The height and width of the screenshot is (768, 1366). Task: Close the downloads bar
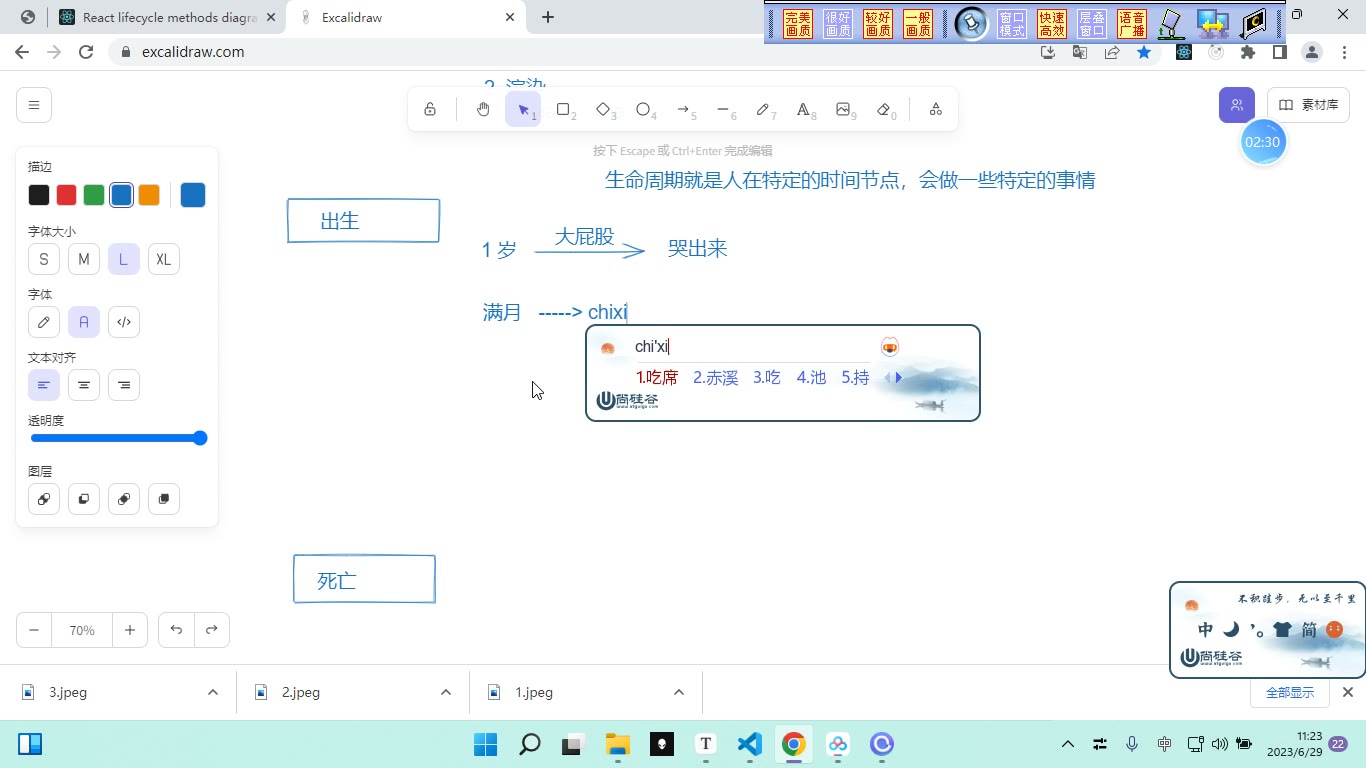[x=1347, y=692]
